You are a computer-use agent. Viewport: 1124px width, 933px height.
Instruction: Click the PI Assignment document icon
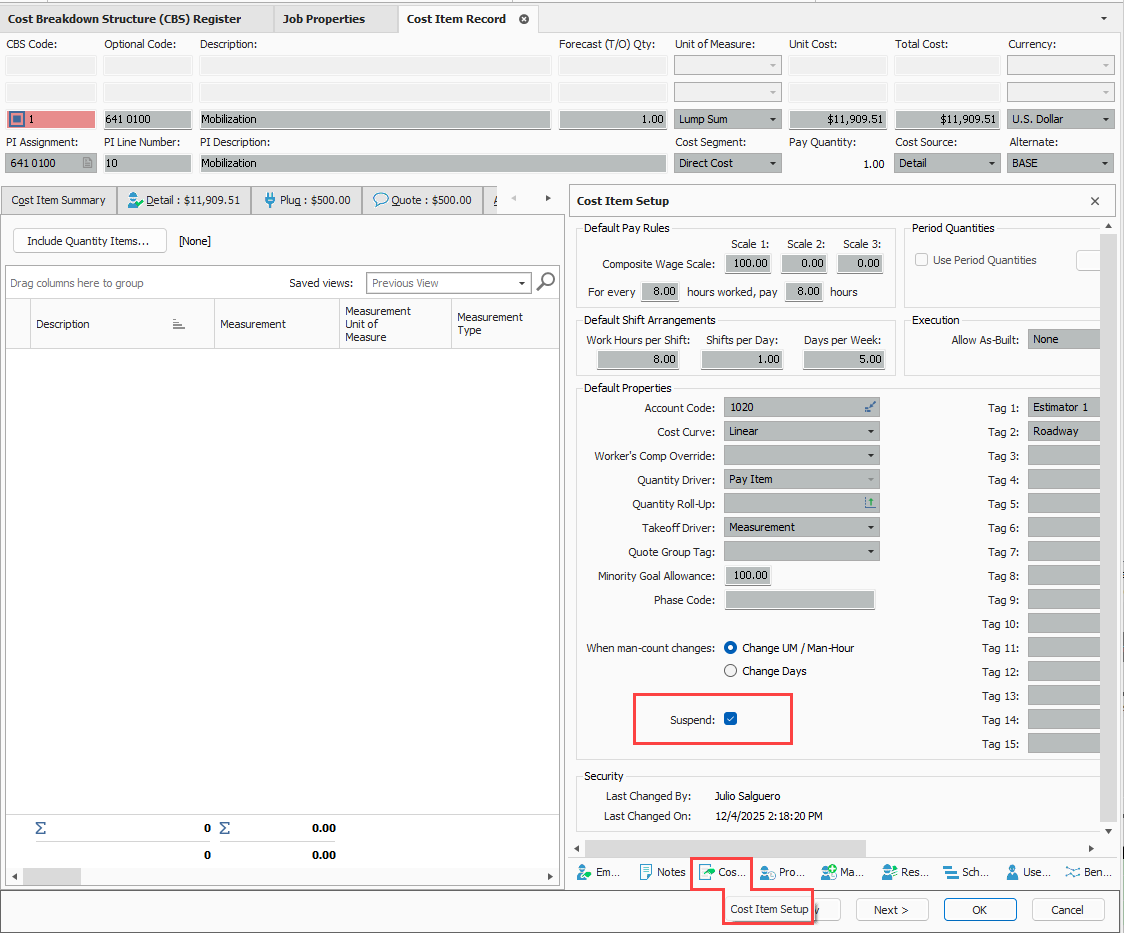pos(87,163)
